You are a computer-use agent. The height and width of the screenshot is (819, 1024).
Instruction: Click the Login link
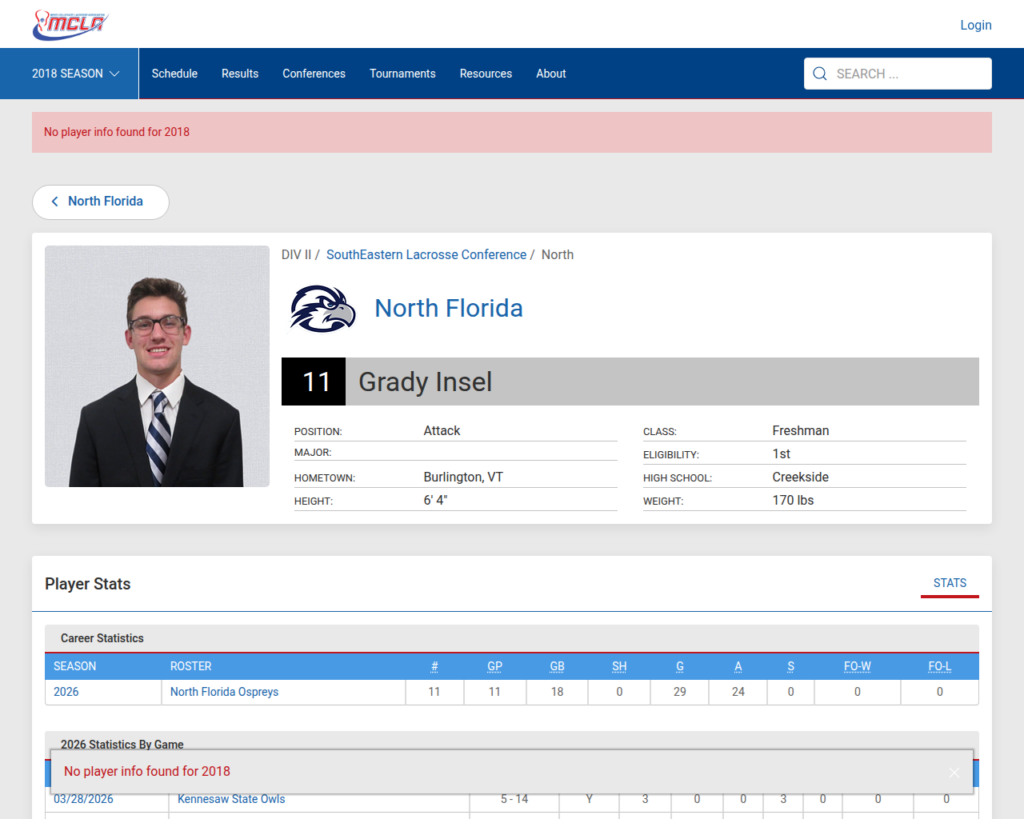[975, 25]
